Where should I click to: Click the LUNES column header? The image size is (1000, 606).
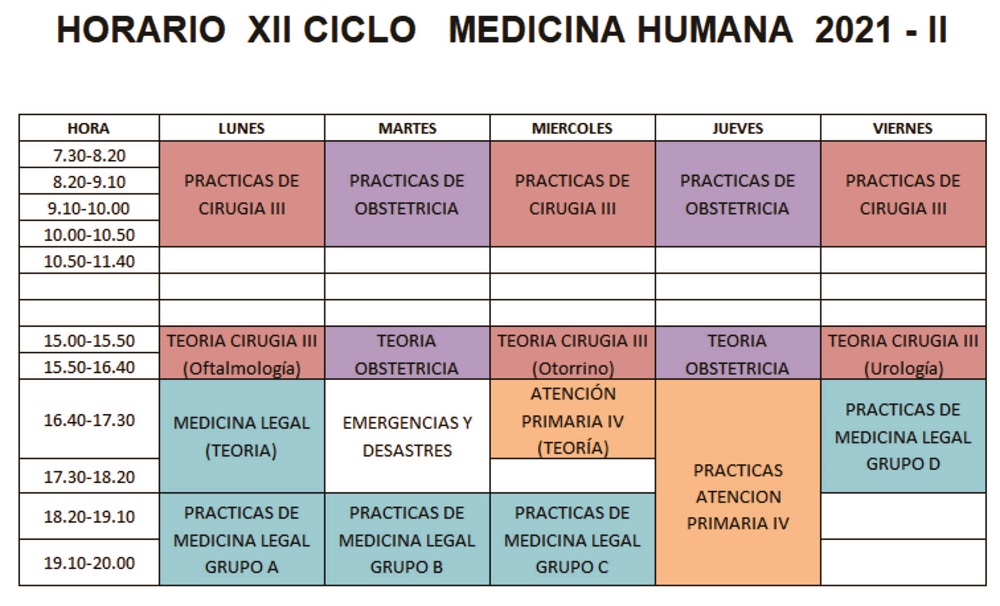[242, 128]
